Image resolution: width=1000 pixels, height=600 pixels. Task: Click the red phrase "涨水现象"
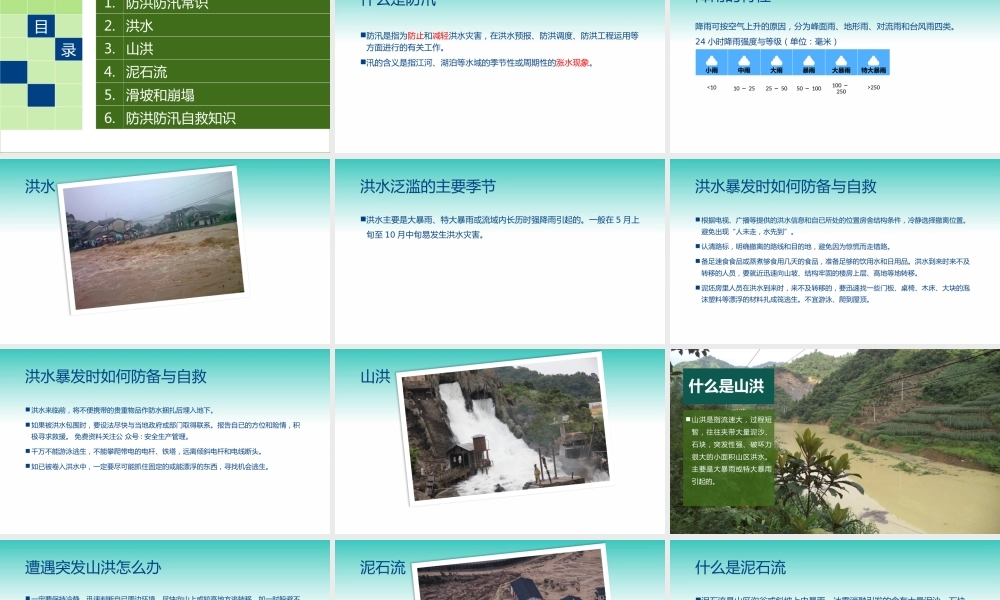pos(573,62)
